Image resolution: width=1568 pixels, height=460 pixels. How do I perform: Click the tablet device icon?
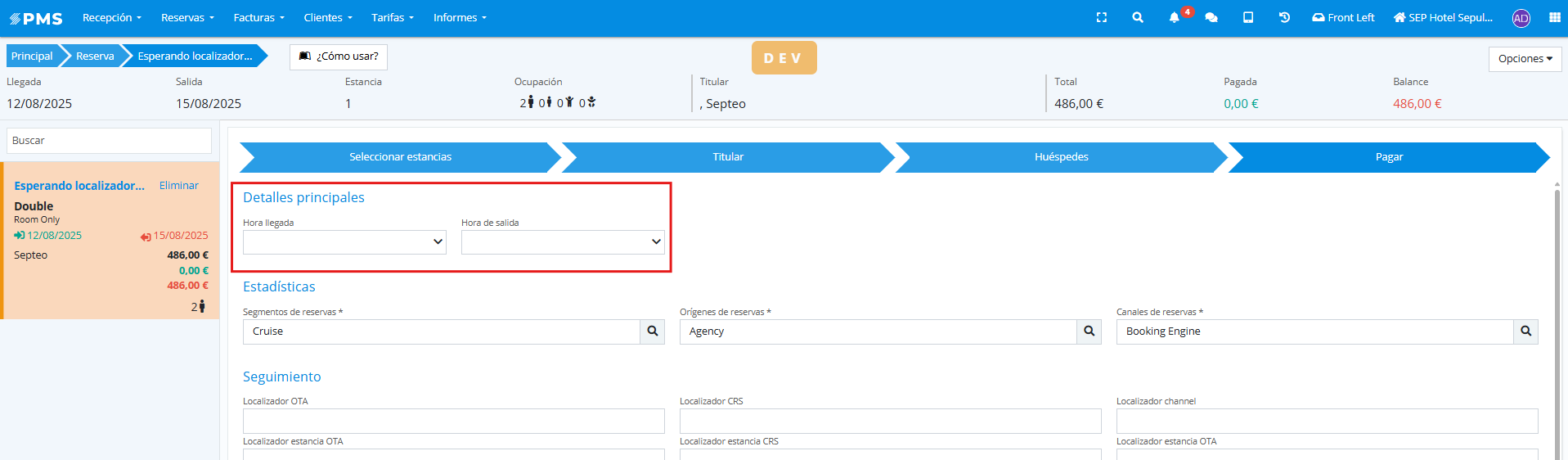[x=1248, y=17]
